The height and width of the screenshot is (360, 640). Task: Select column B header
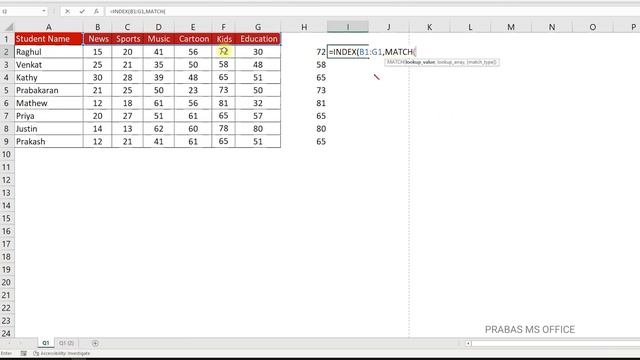98,27
